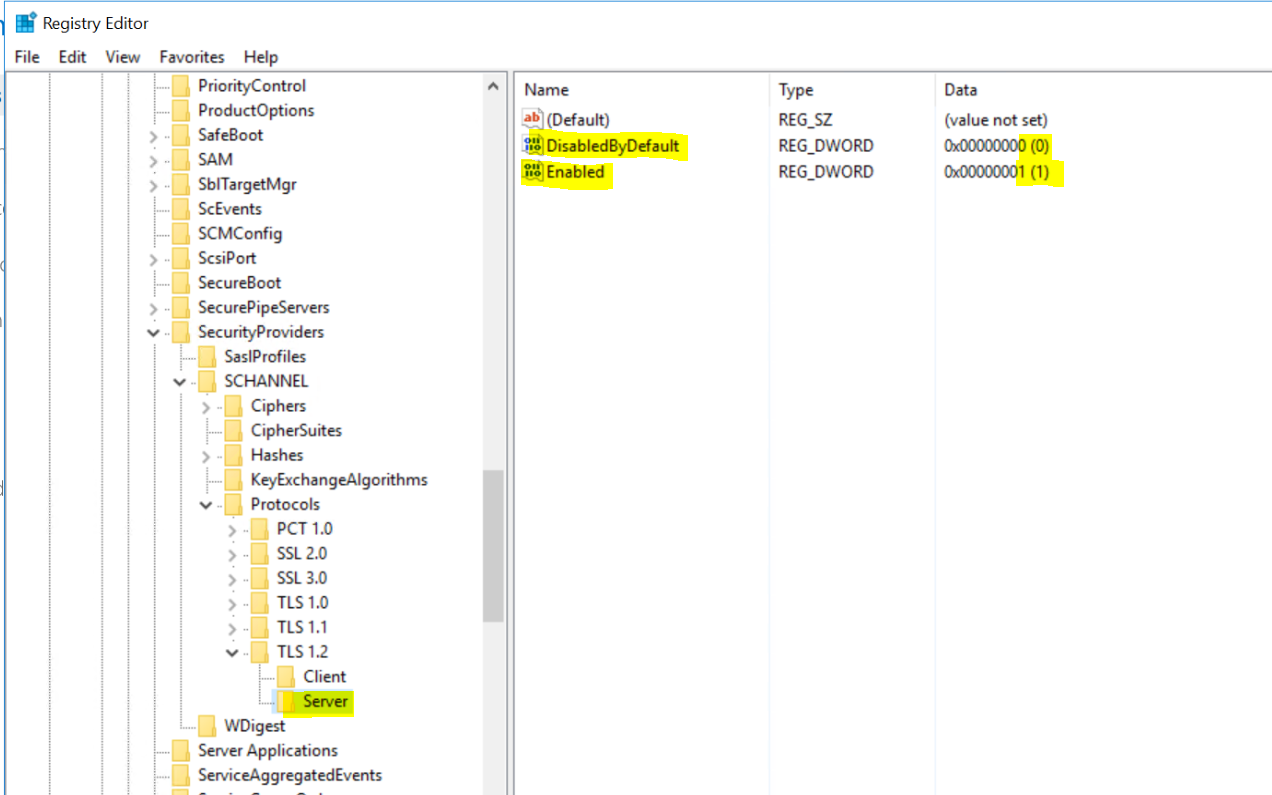Click the DisabledByDefault DWORD value icon
The height and width of the screenshot is (795, 1272).
(x=533, y=145)
